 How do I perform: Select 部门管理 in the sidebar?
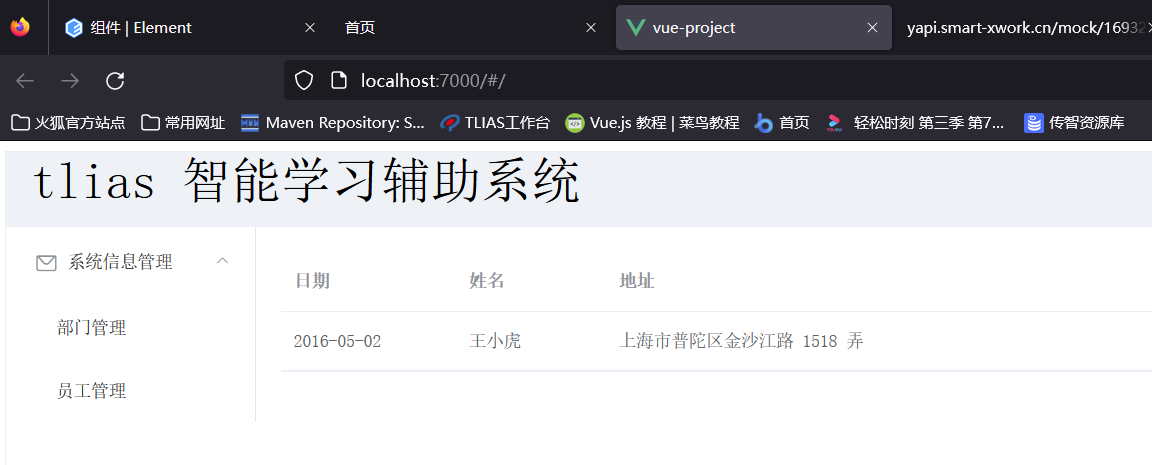click(x=92, y=328)
